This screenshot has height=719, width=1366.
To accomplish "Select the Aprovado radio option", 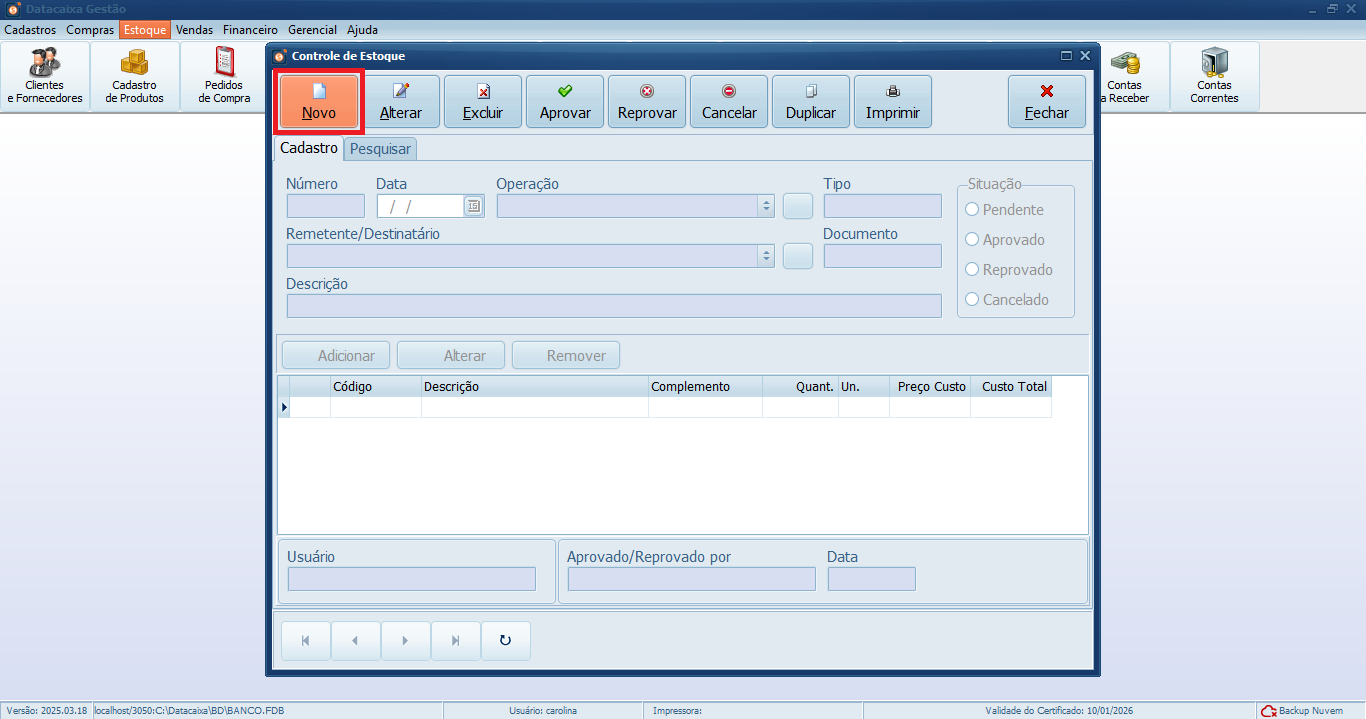I will click(x=972, y=240).
